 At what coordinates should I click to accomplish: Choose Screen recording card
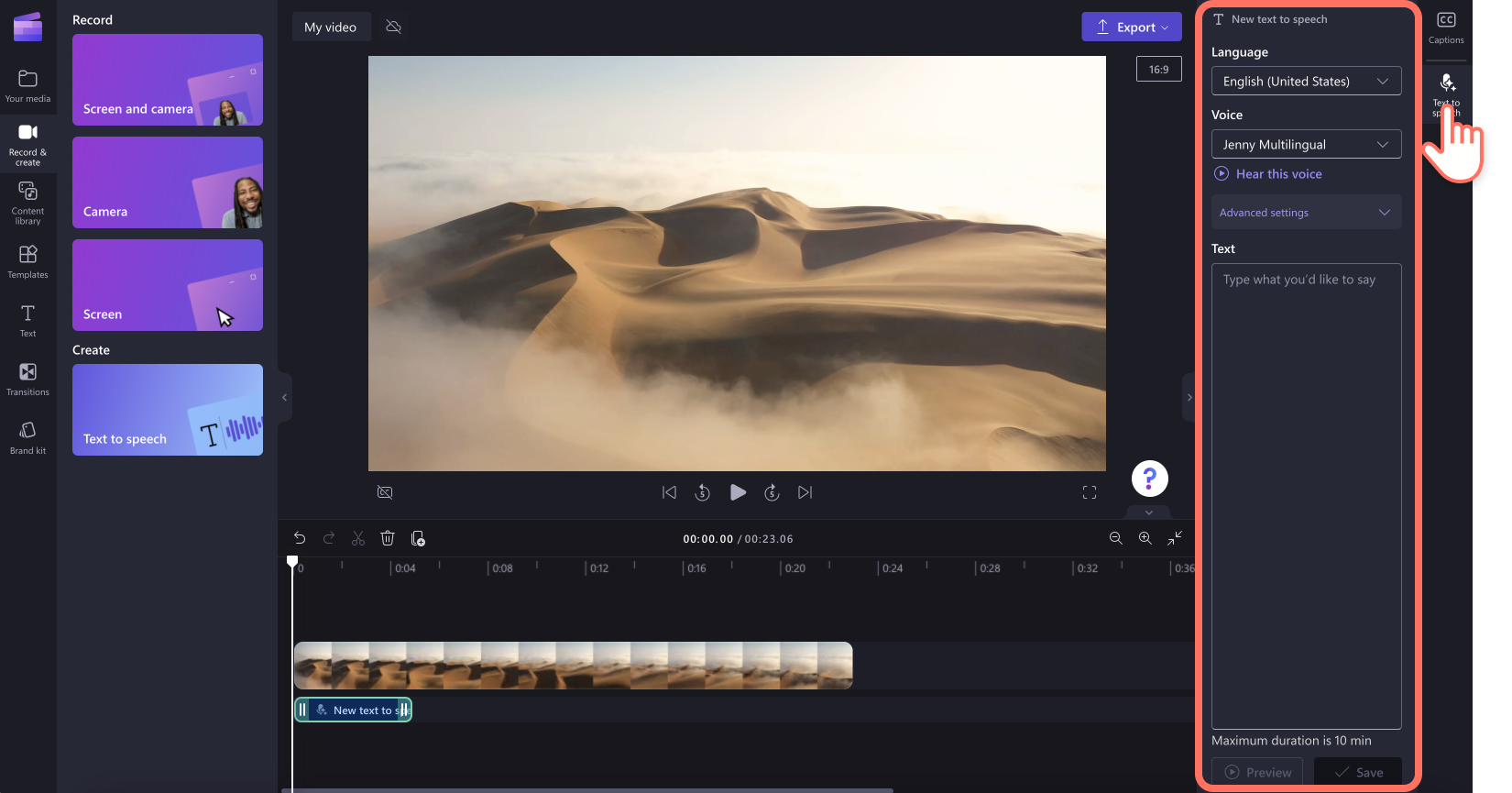tap(168, 285)
